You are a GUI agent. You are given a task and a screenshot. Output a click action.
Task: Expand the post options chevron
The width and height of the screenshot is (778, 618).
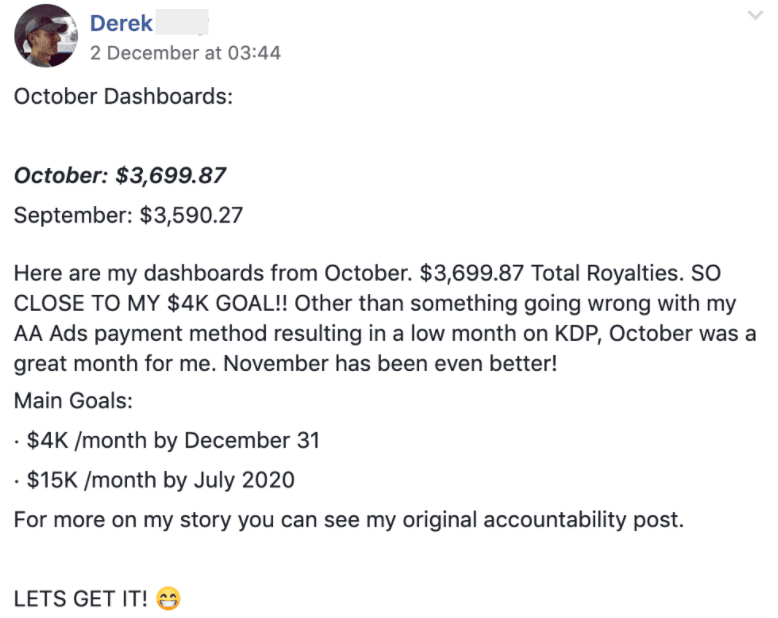pyautogui.click(x=755, y=16)
